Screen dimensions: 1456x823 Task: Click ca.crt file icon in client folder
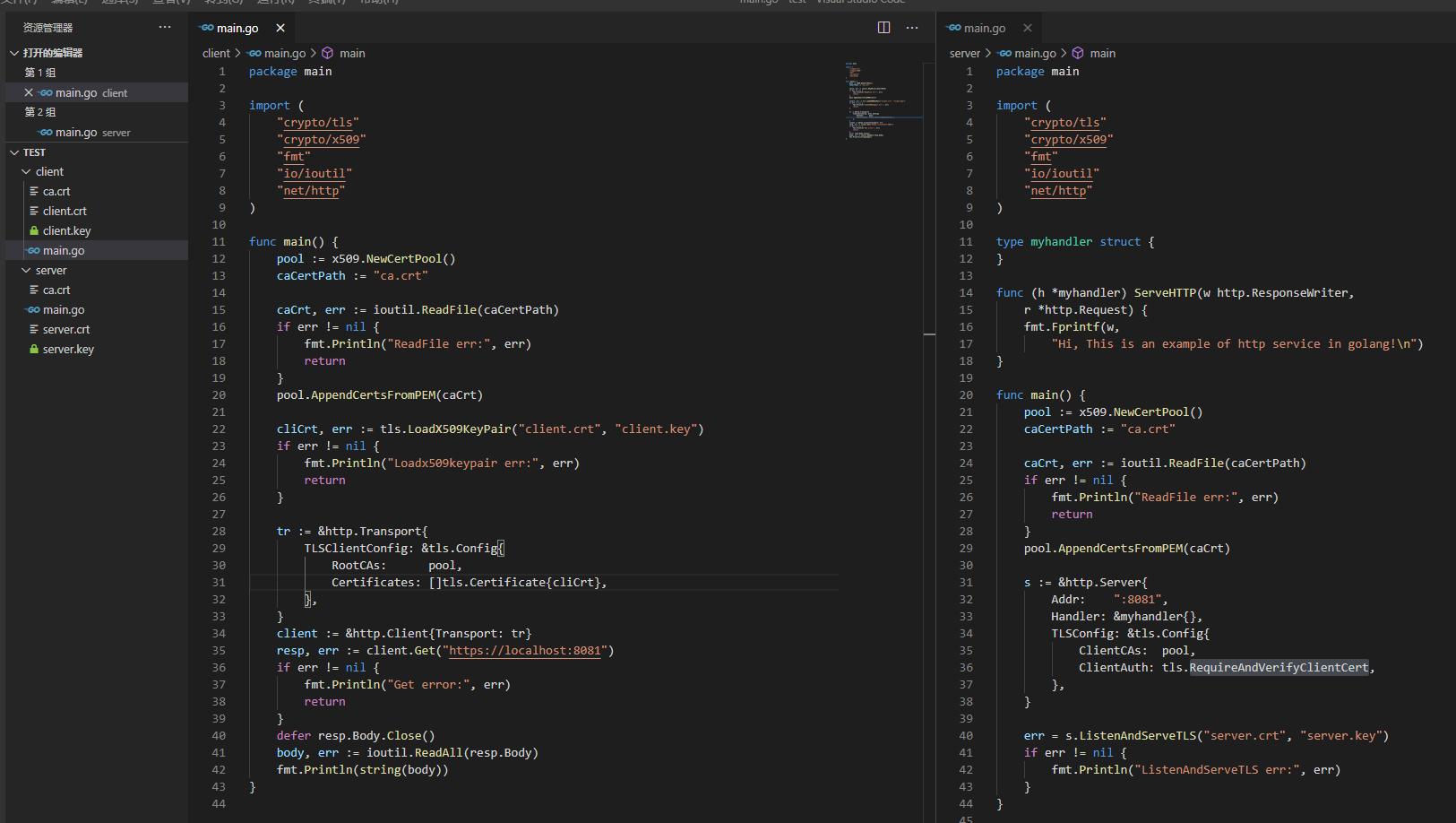click(x=34, y=191)
